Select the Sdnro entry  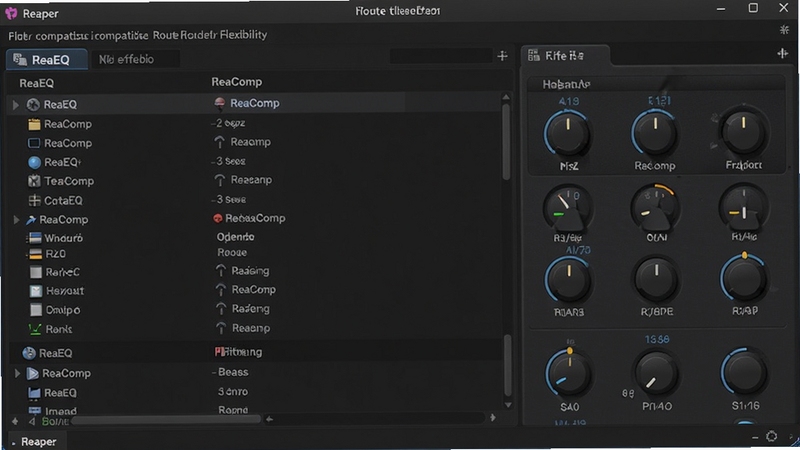tap(233, 392)
